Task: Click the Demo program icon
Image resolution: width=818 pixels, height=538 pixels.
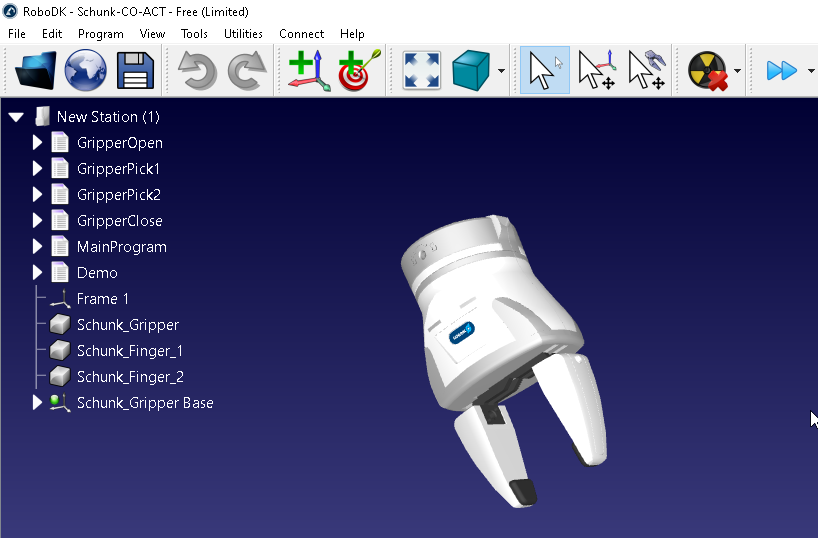Action: tap(60, 272)
